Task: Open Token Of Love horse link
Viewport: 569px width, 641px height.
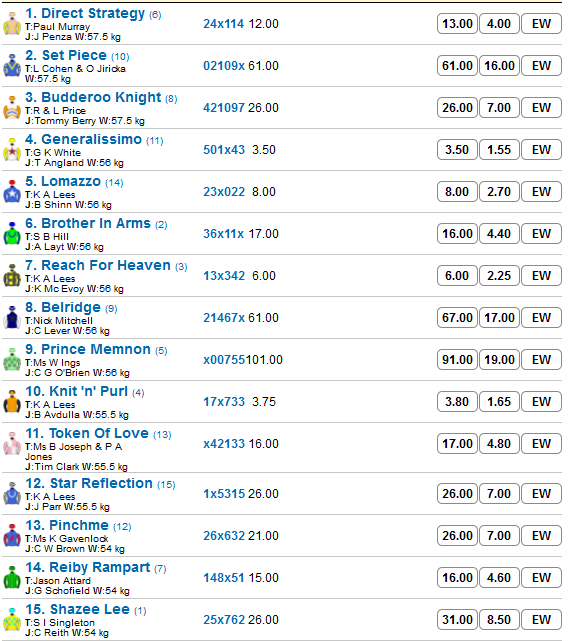Action: [87, 433]
